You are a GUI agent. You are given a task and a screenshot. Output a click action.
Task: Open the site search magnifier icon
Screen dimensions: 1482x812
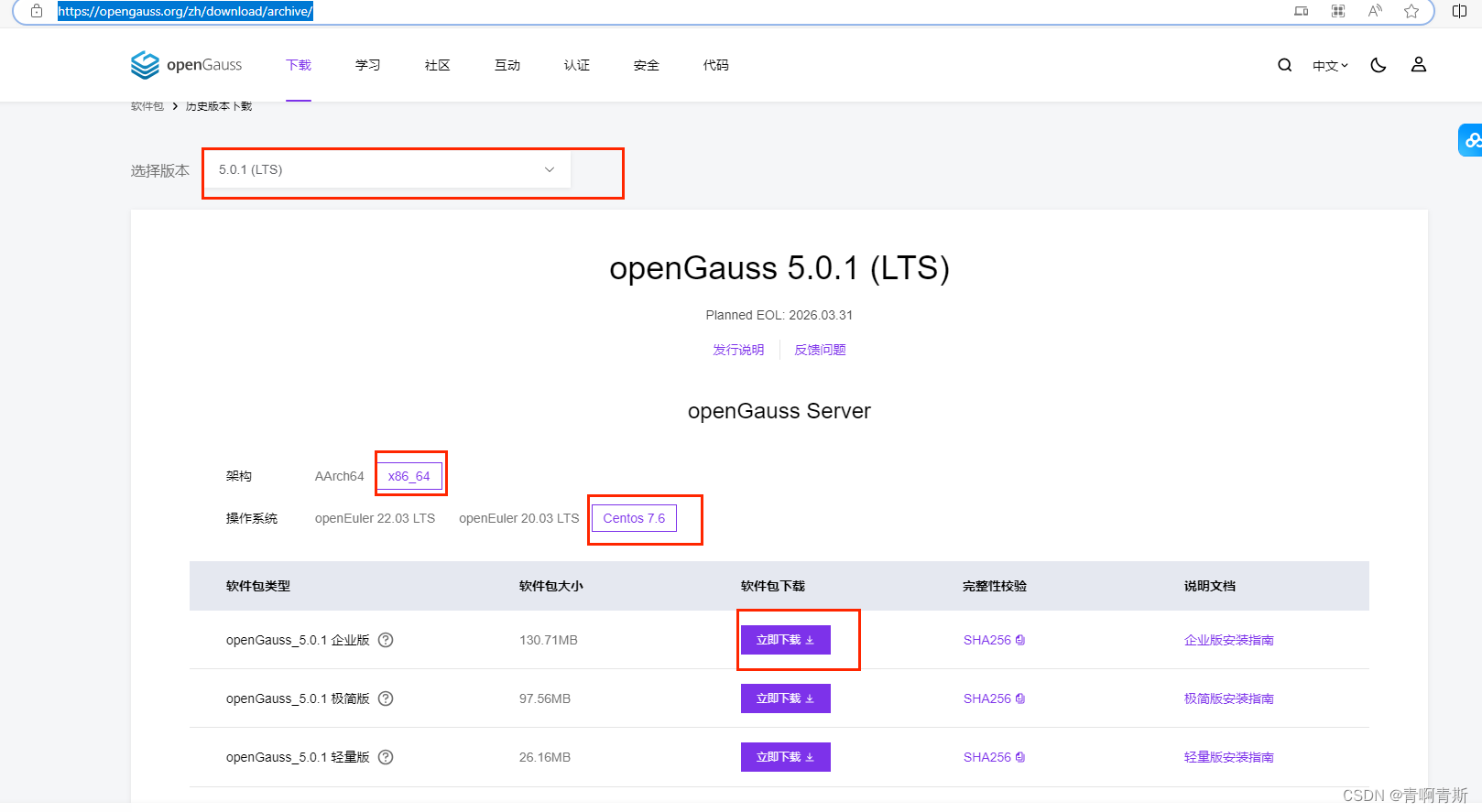1285,65
